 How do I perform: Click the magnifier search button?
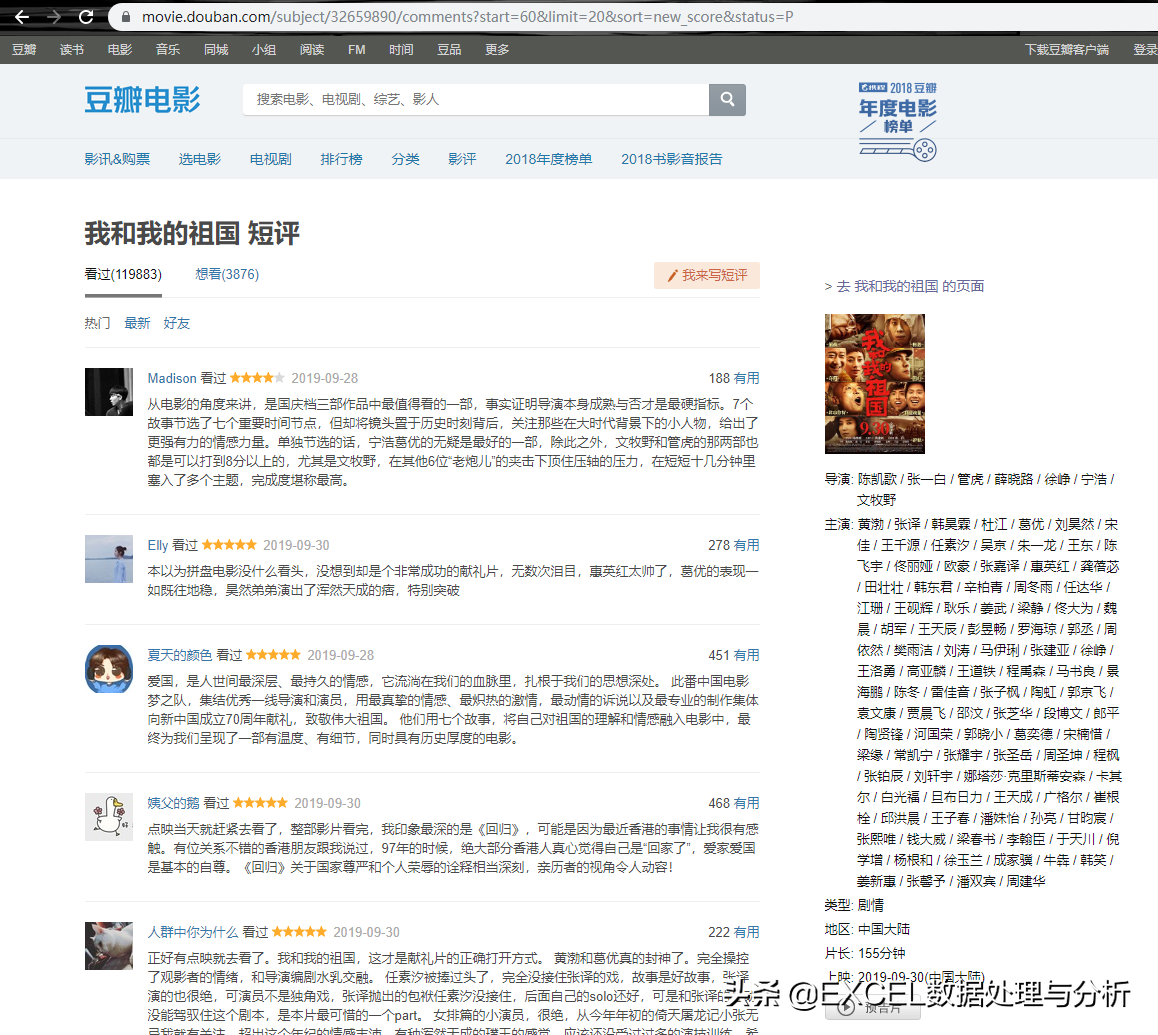click(727, 99)
